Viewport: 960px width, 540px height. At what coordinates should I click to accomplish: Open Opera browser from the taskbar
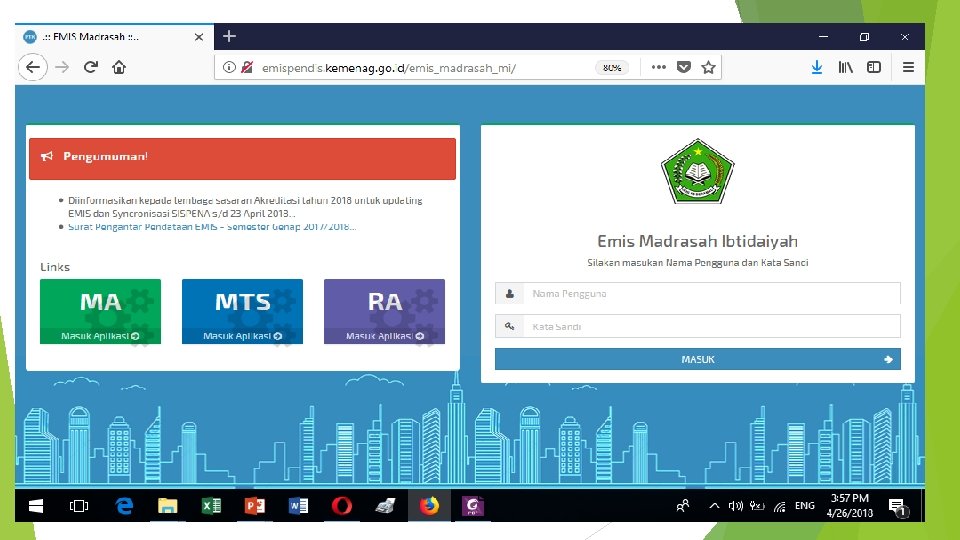[342, 506]
